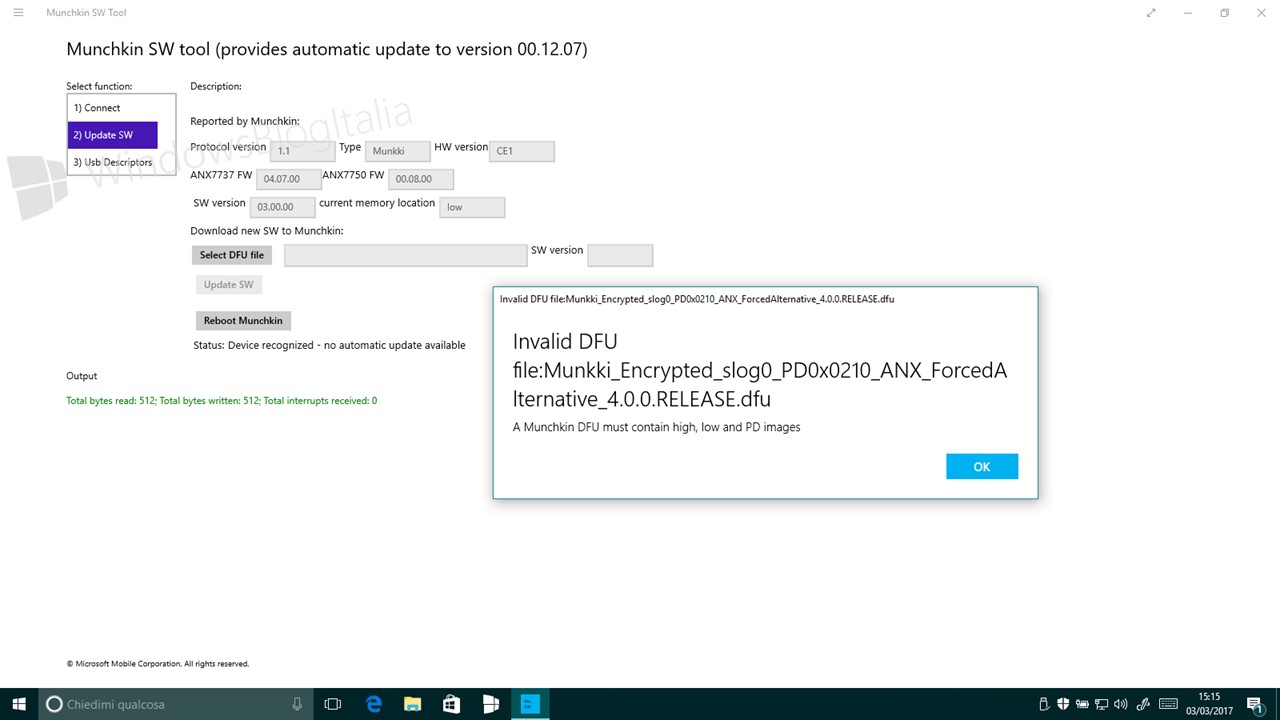The height and width of the screenshot is (720, 1280).
Task: Open the hamburger menu in the title bar
Action: pos(18,13)
